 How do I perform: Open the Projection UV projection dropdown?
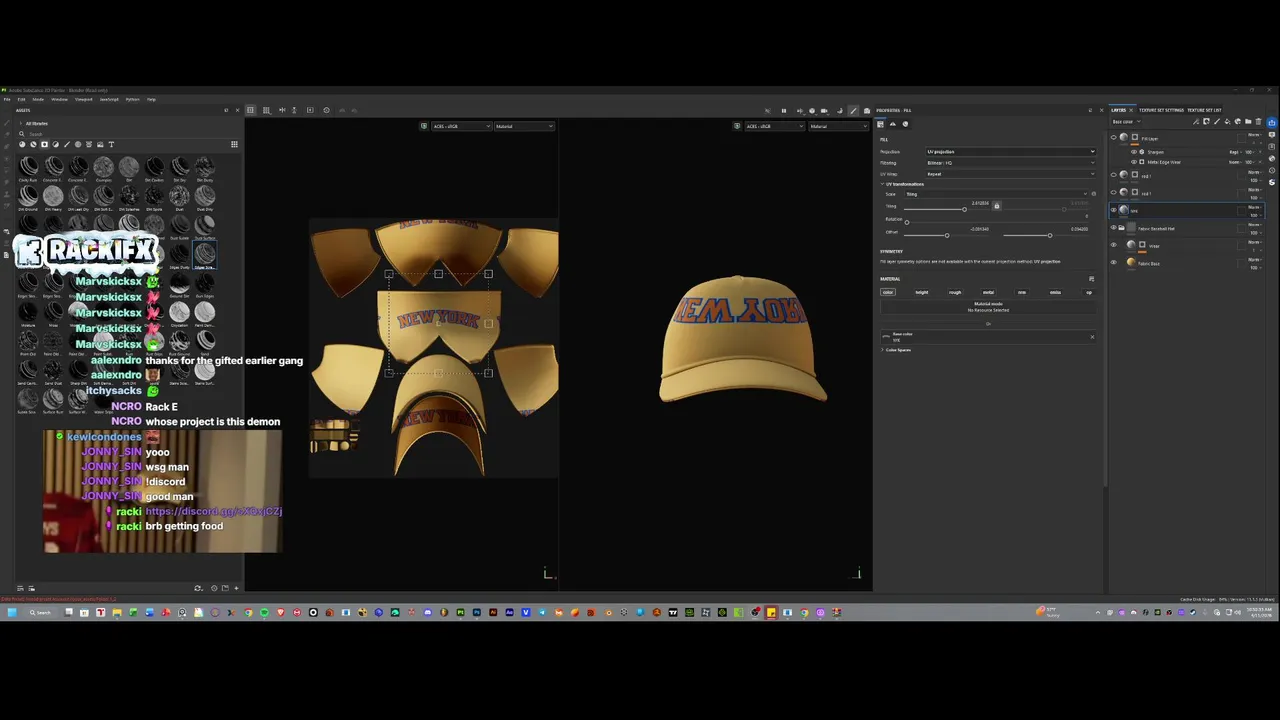[1011, 152]
